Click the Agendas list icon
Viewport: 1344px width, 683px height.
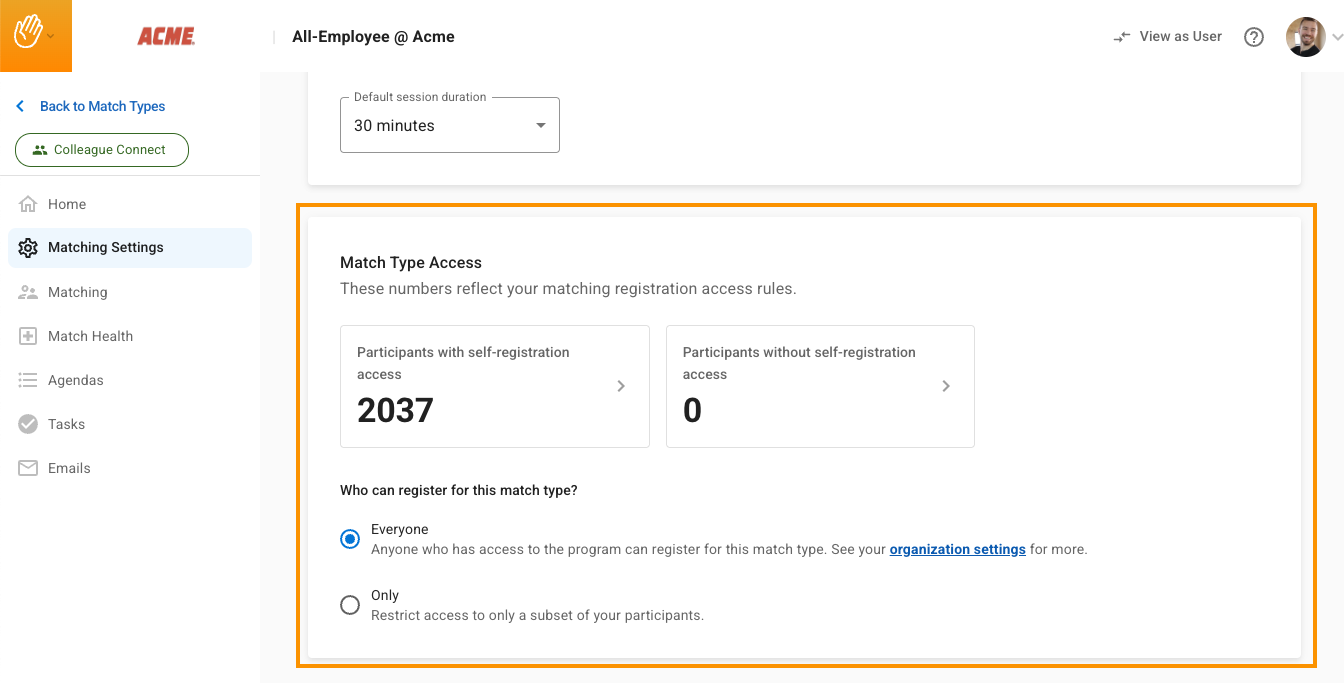click(x=28, y=380)
